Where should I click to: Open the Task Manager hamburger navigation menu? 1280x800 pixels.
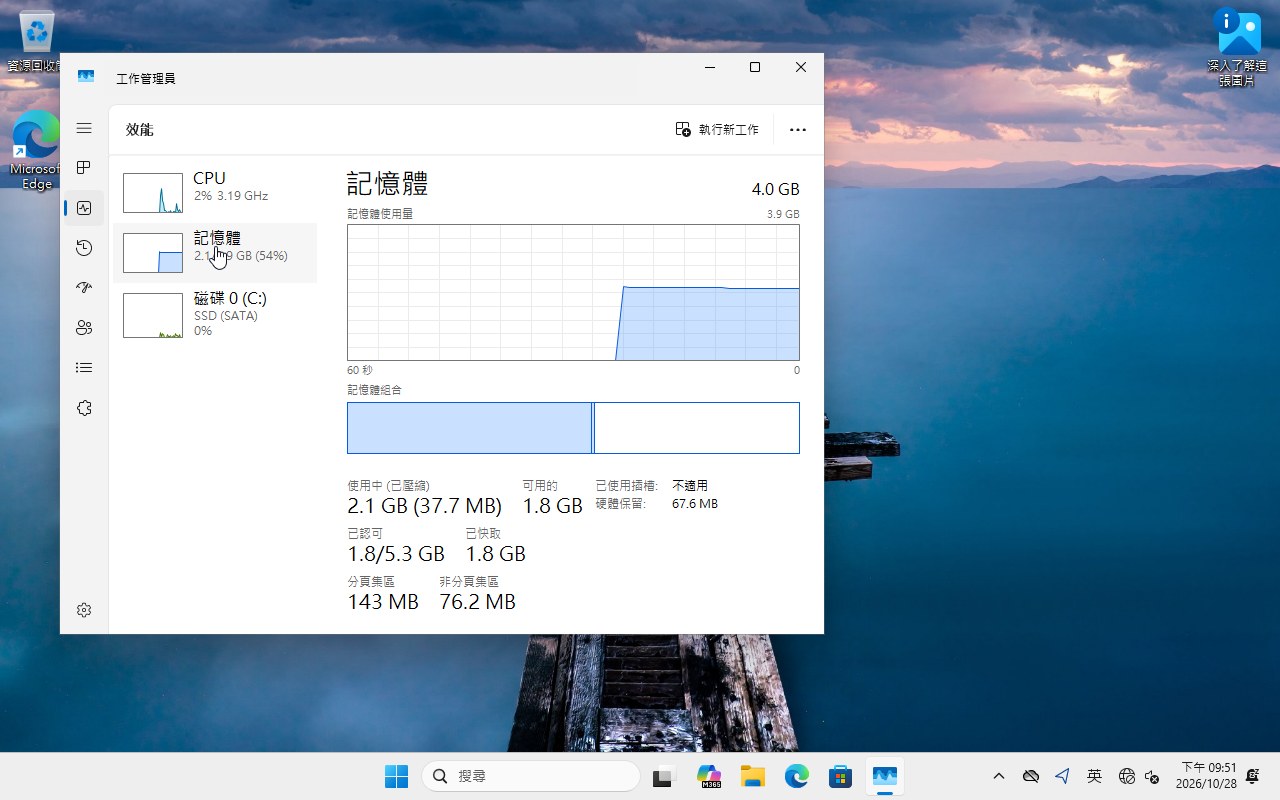click(84, 129)
